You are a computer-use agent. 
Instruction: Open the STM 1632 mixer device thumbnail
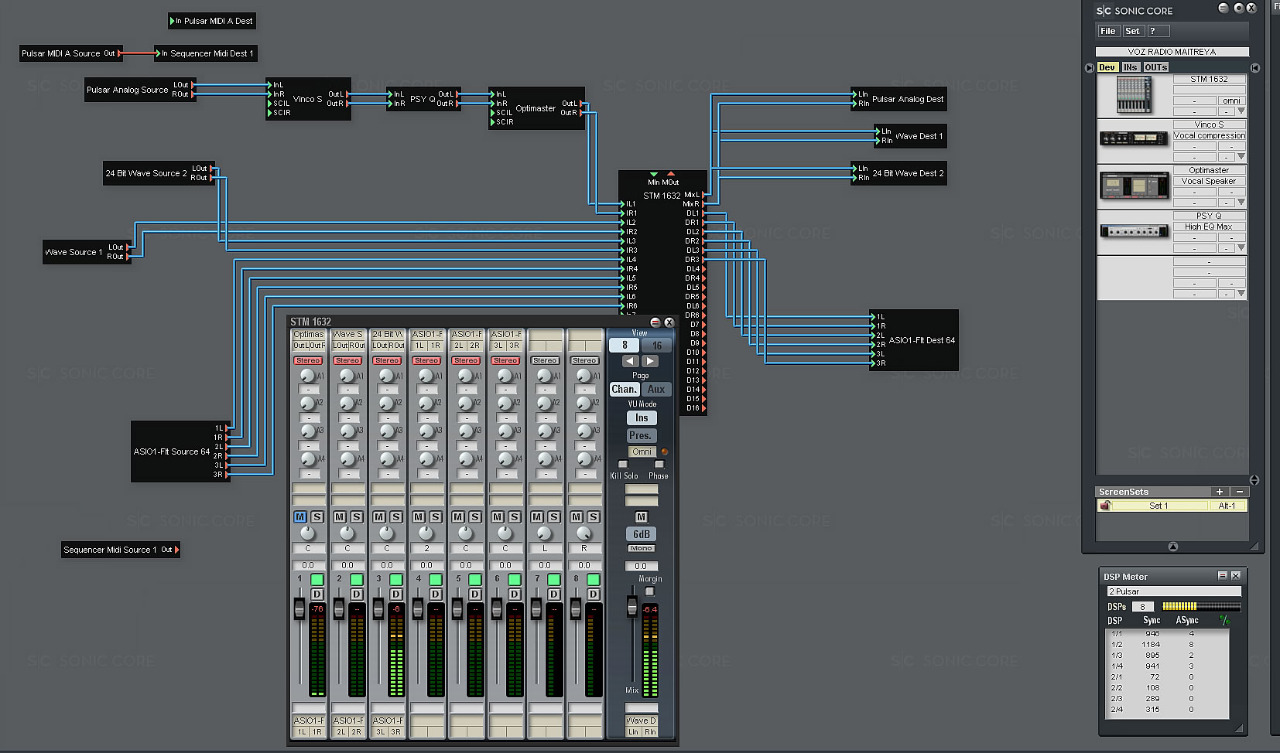1134,95
